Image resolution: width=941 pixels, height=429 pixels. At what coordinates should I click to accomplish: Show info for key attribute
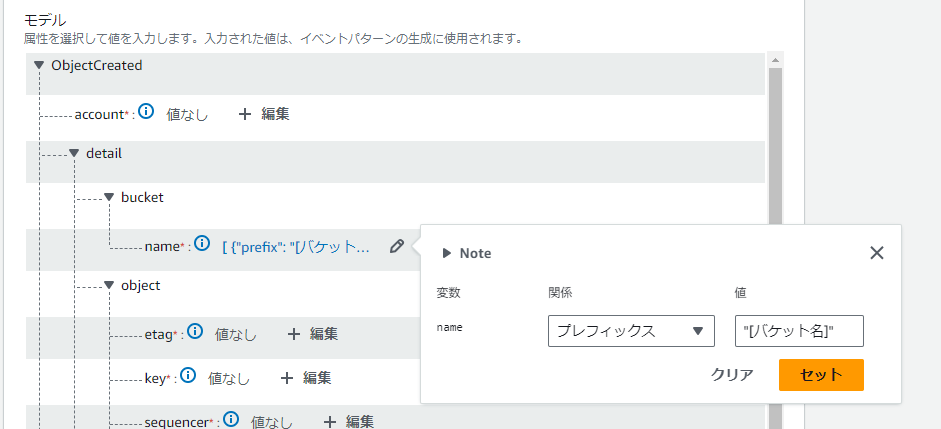click(x=188, y=376)
